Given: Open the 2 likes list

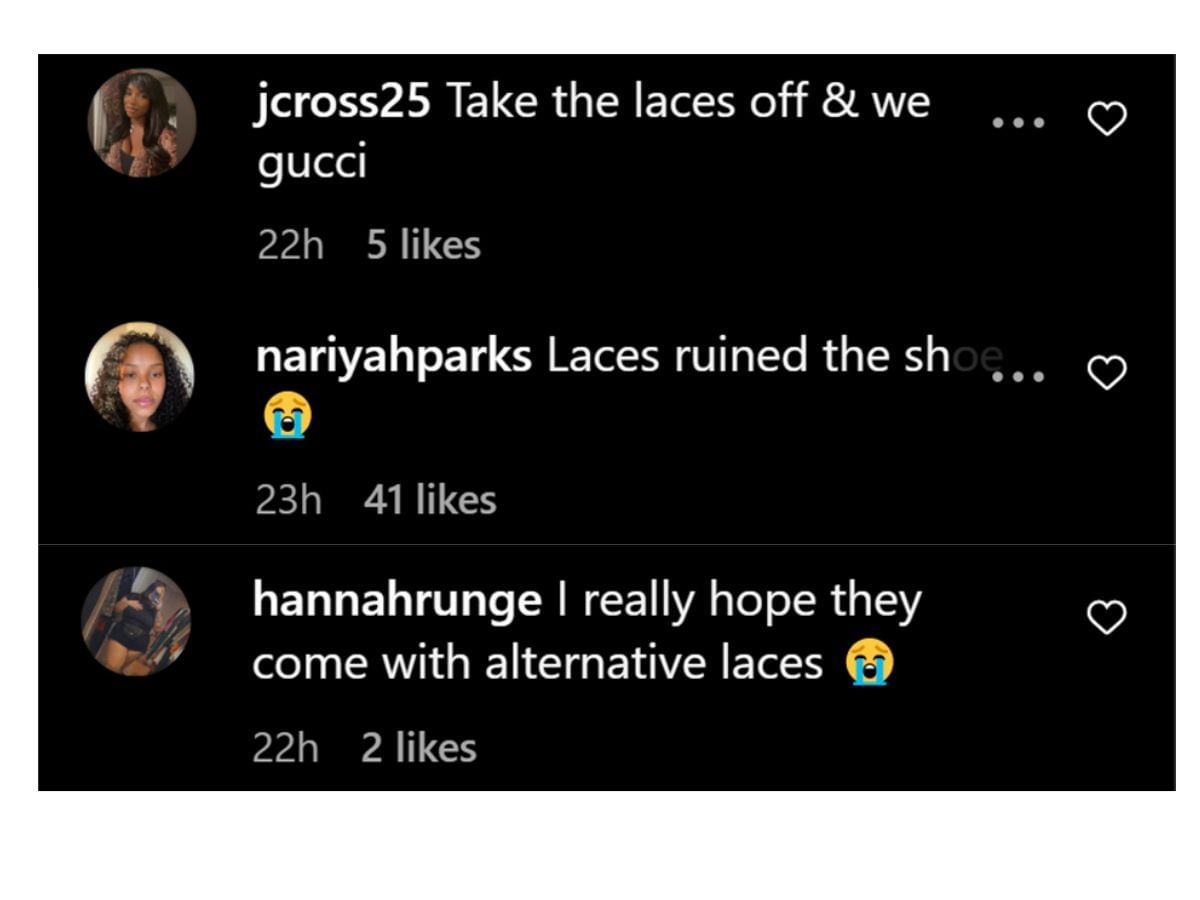Looking at the screenshot, I should point(419,747).
